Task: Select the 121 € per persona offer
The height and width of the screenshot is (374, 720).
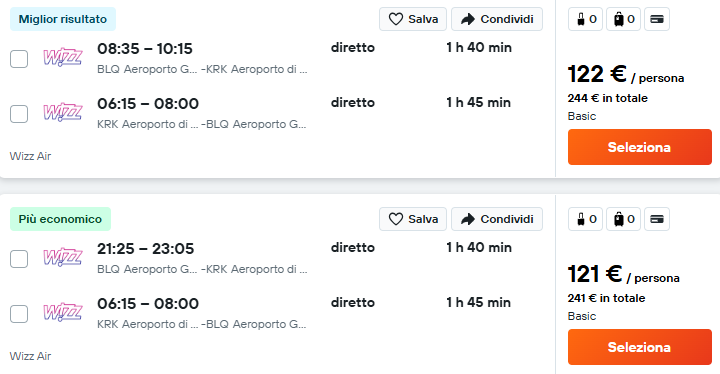Action: pos(640,347)
